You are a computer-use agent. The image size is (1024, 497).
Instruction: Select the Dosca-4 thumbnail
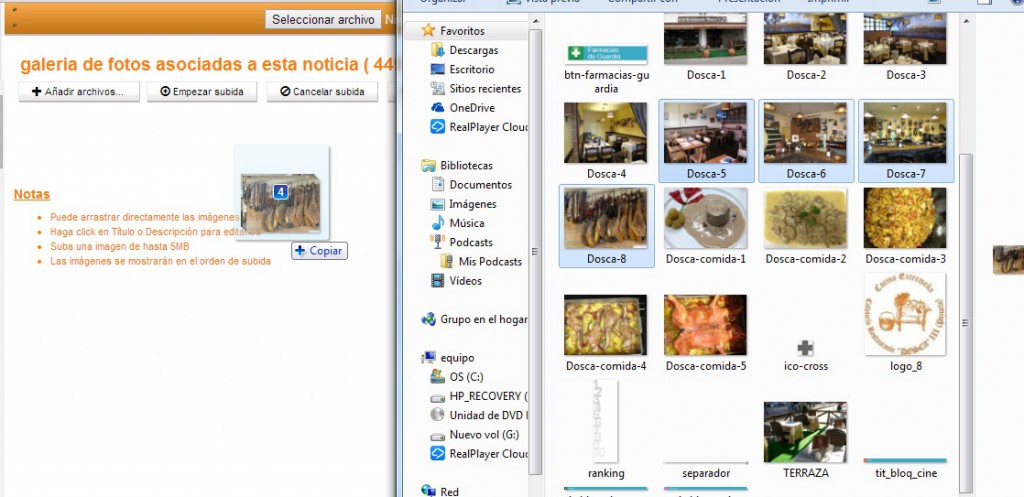[605, 133]
